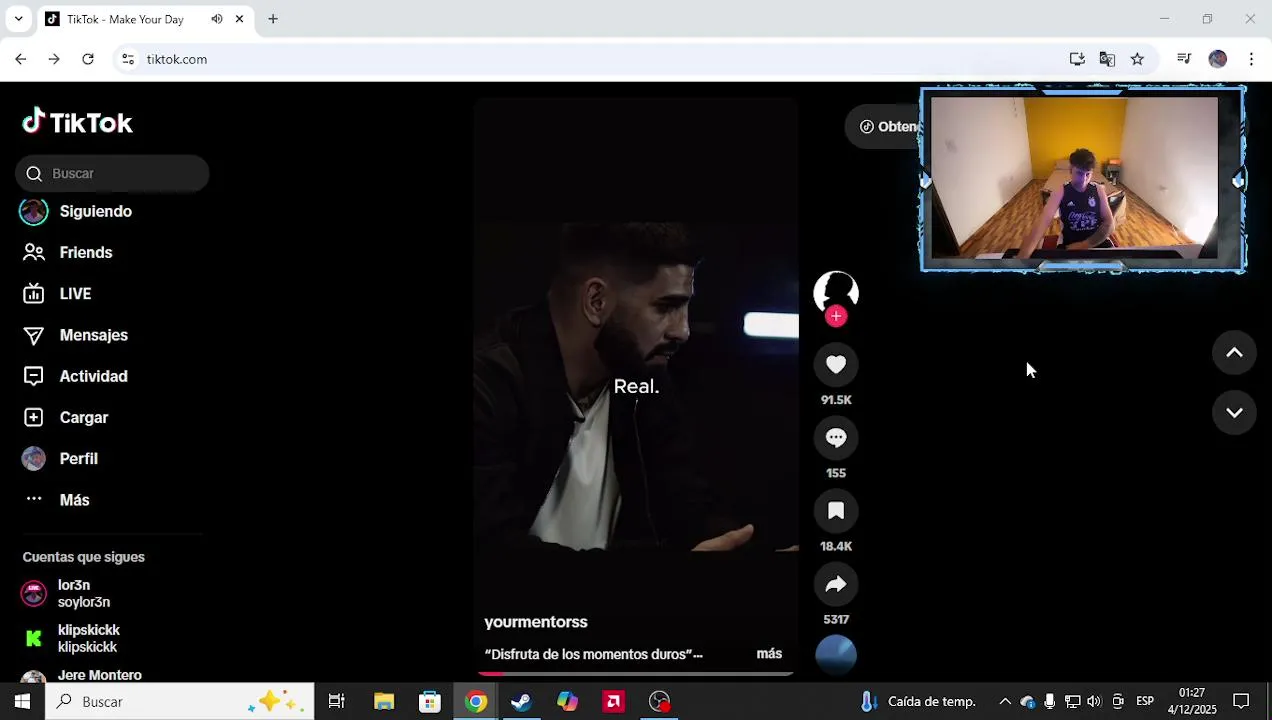Image resolution: width=1272 pixels, height=720 pixels.
Task: Open the clock and date flyout
Action: (x=1192, y=702)
